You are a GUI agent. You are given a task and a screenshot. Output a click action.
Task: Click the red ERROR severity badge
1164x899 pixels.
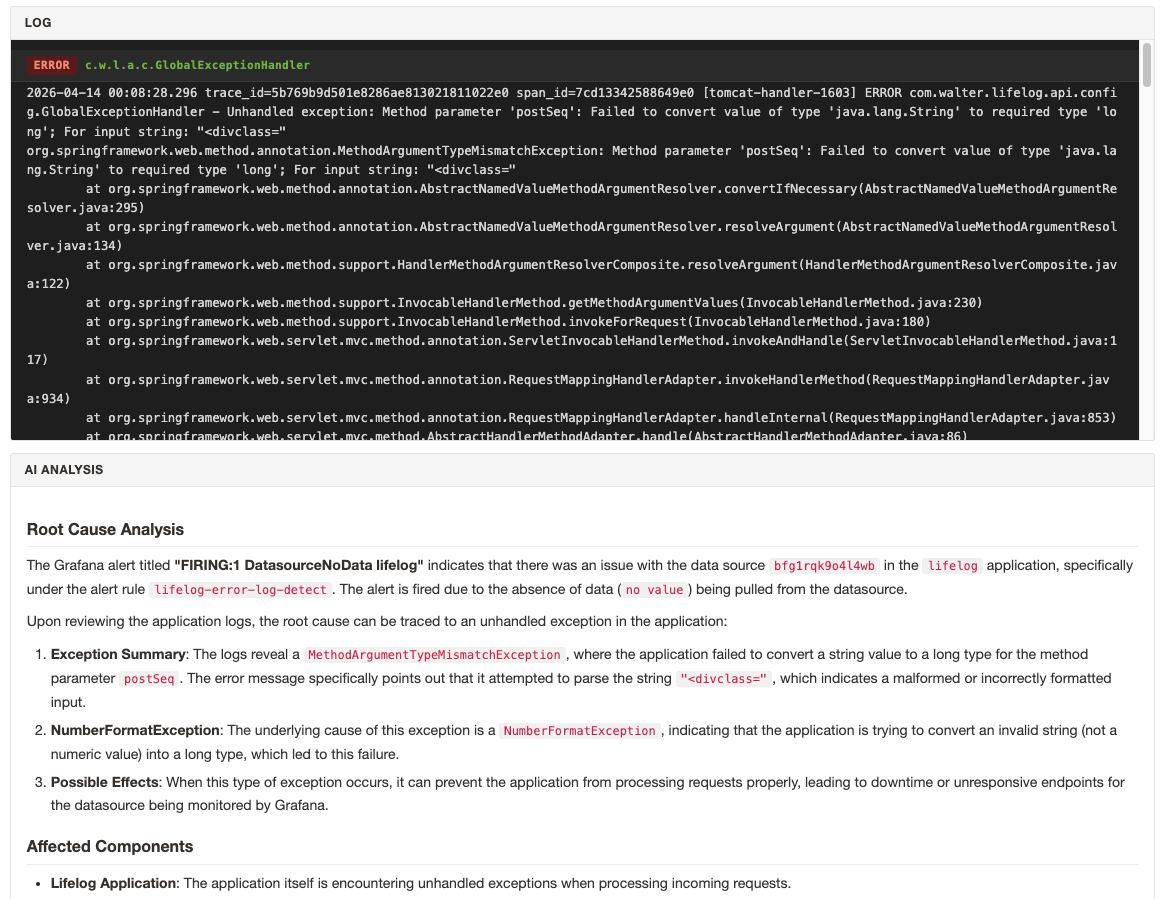click(51, 65)
